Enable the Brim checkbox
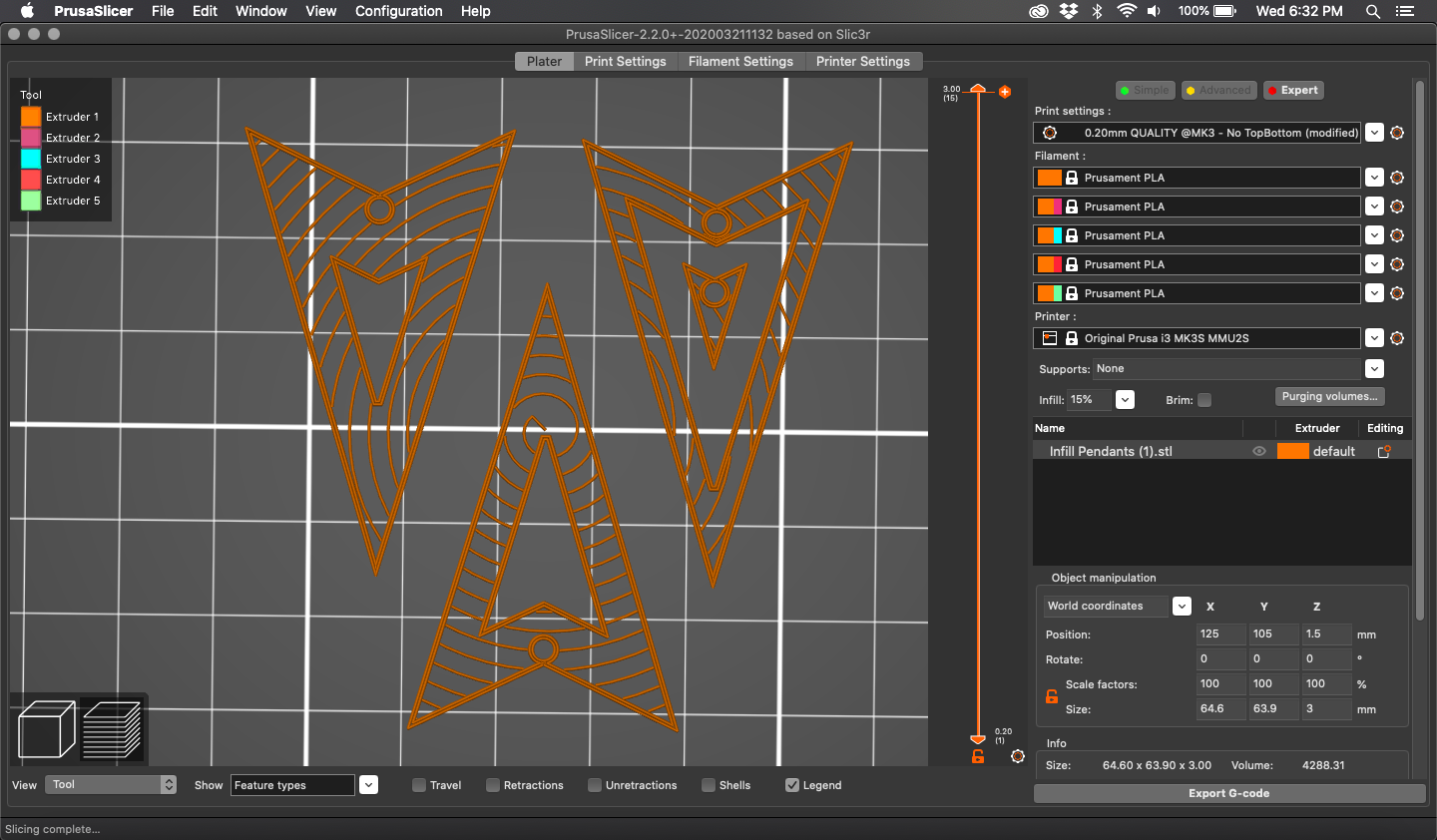Viewport: 1437px width, 840px height. click(x=1204, y=400)
